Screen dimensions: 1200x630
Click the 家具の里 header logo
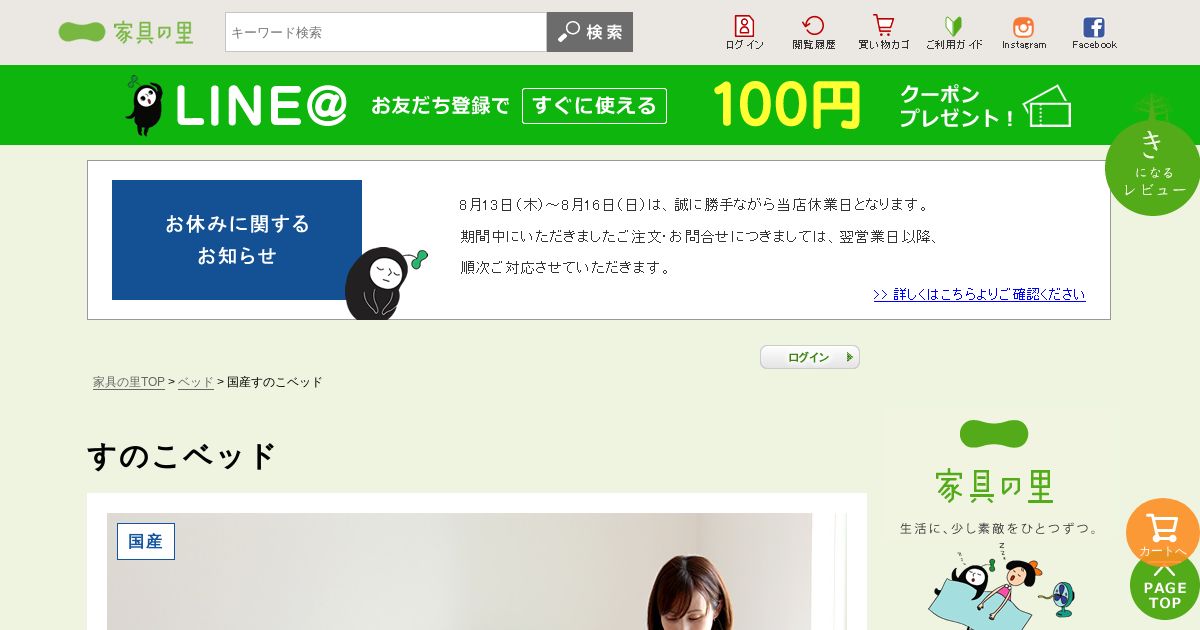[126, 32]
